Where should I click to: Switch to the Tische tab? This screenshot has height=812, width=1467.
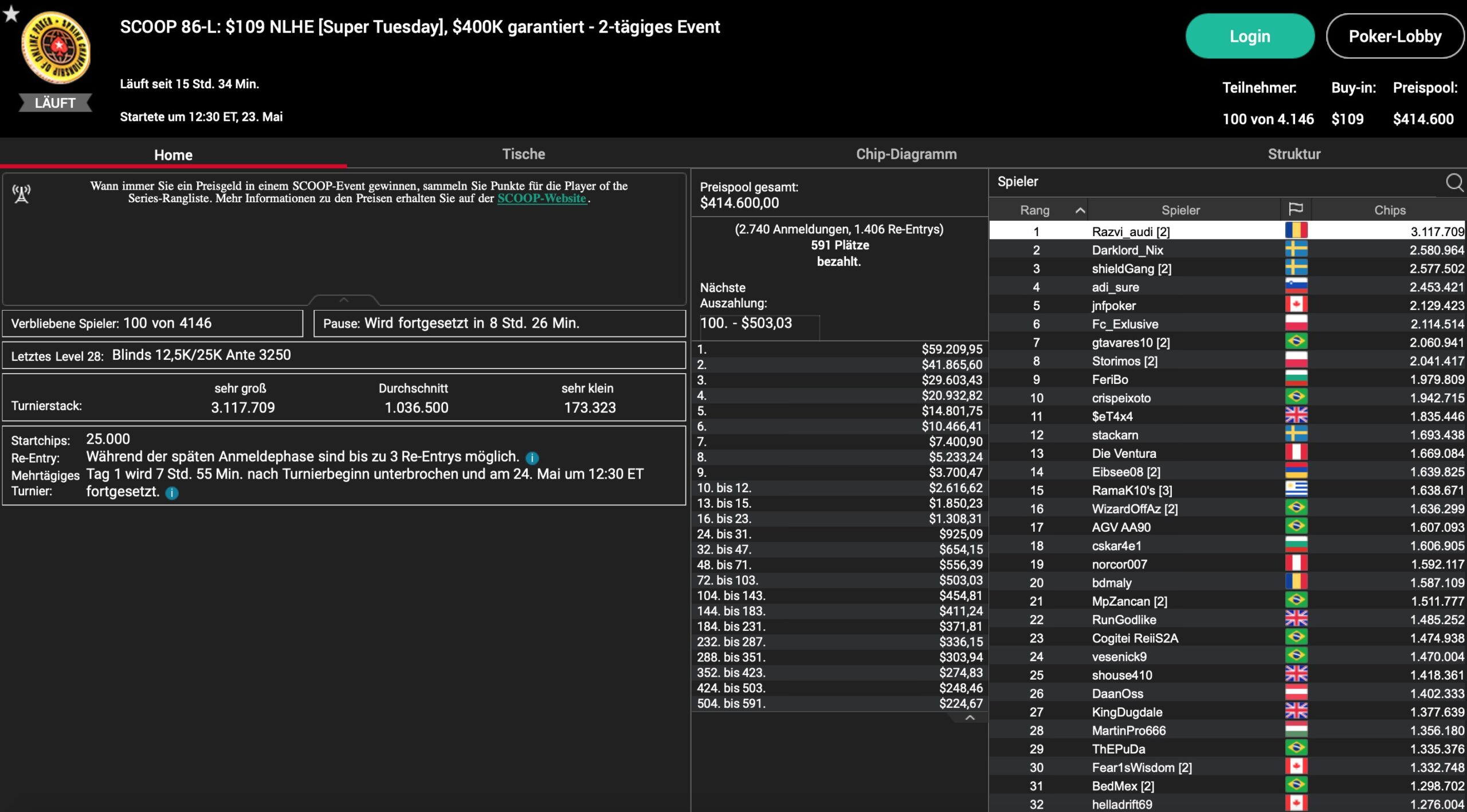tap(523, 154)
